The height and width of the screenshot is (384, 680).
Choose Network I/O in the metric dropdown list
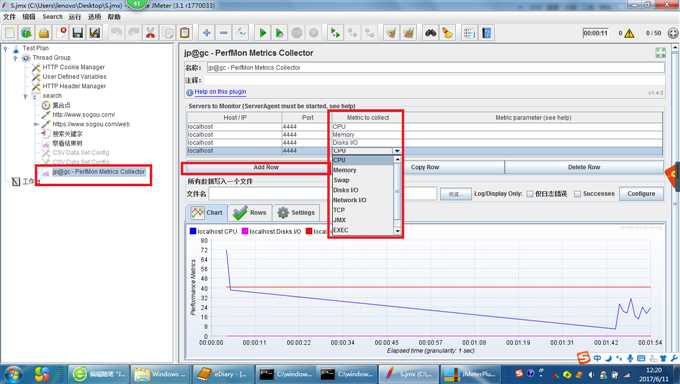362,200
